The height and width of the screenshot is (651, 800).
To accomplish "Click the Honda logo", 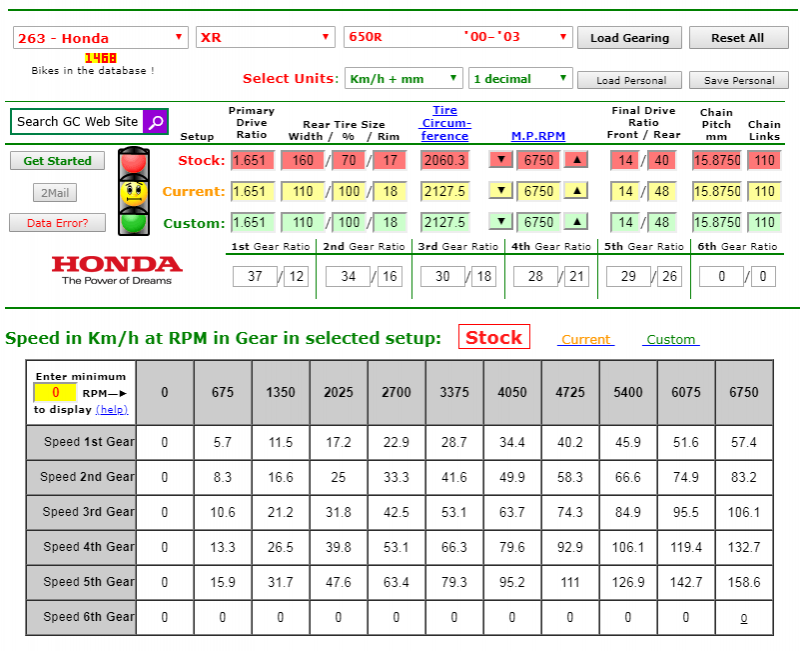I will coord(117,268).
